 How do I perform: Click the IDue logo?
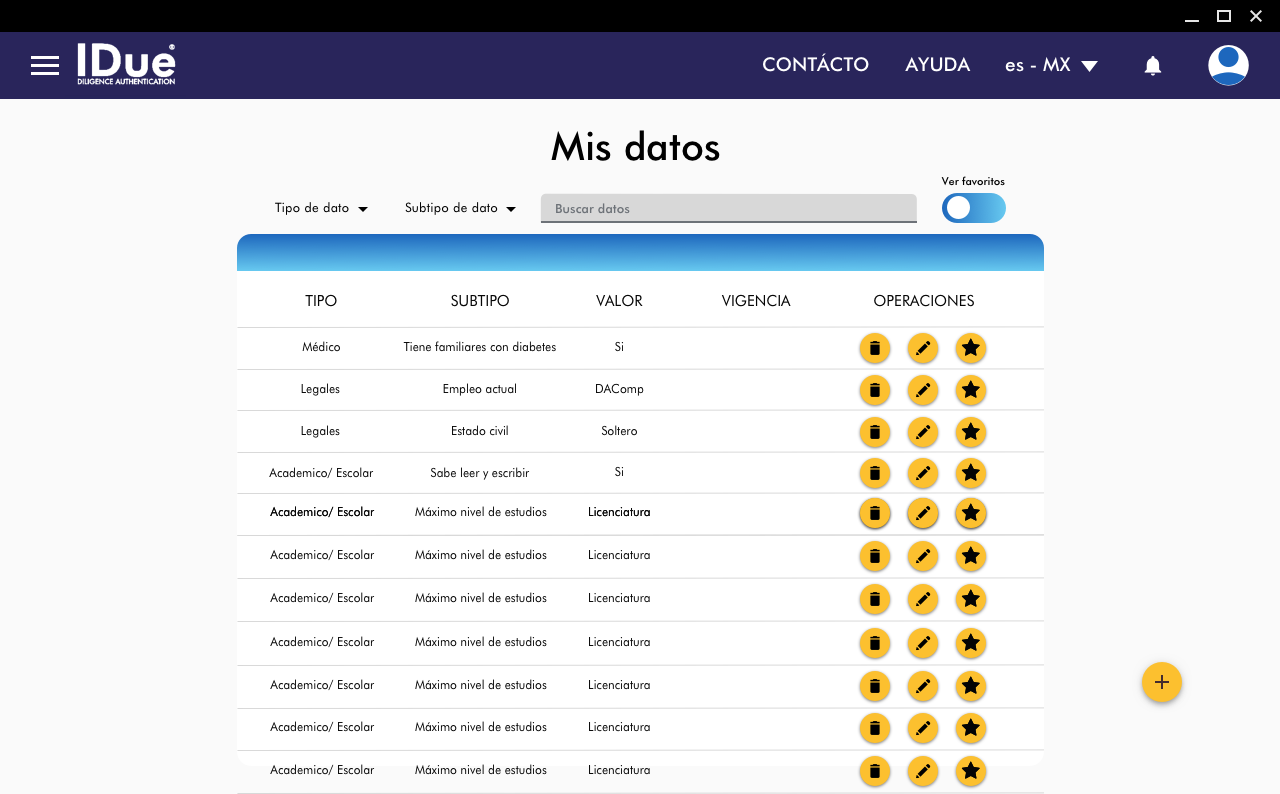point(127,65)
